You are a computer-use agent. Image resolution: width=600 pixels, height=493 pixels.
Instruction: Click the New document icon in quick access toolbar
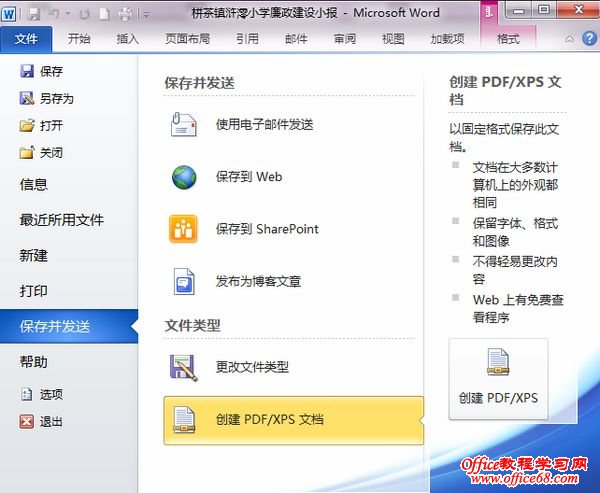(104, 14)
